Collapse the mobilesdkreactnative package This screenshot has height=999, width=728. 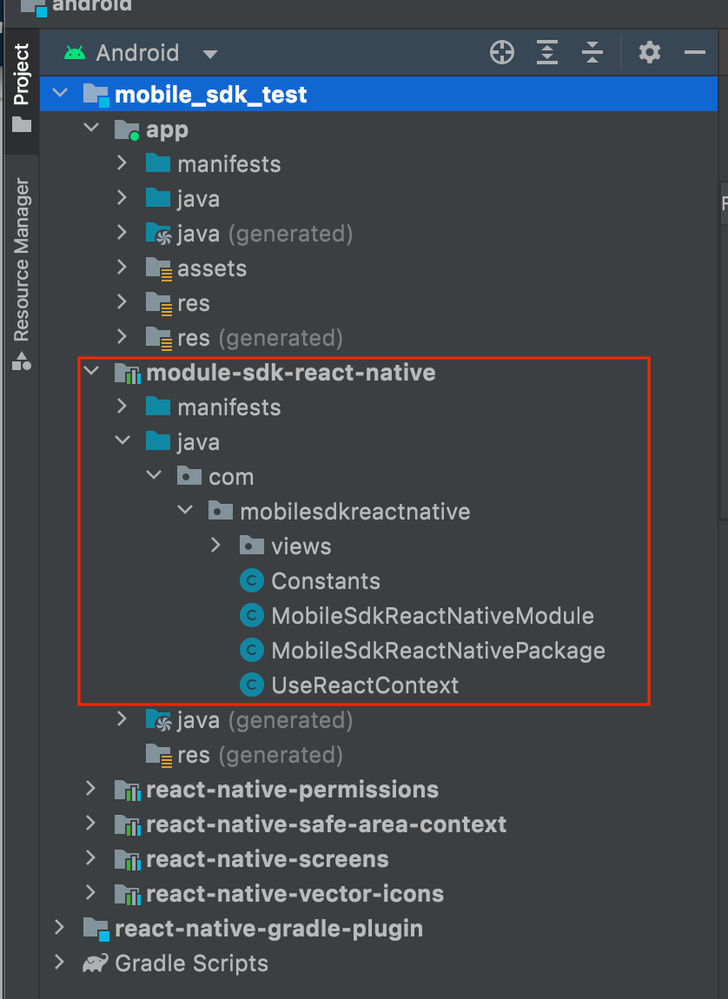(185, 511)
